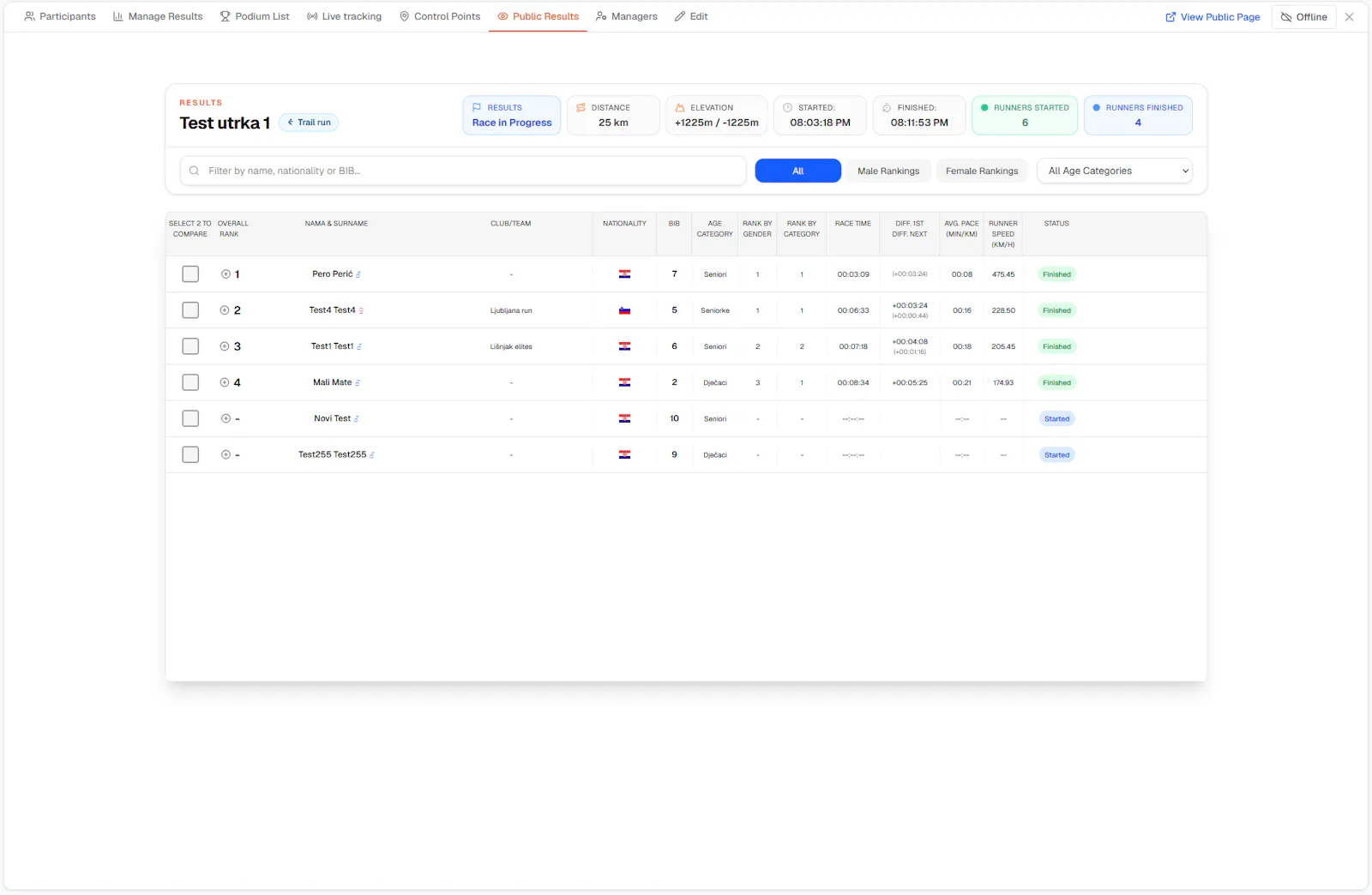Click the gender icon next to Novi Test
Screen dimensions: 1372x895
click(x=357, y=418)
